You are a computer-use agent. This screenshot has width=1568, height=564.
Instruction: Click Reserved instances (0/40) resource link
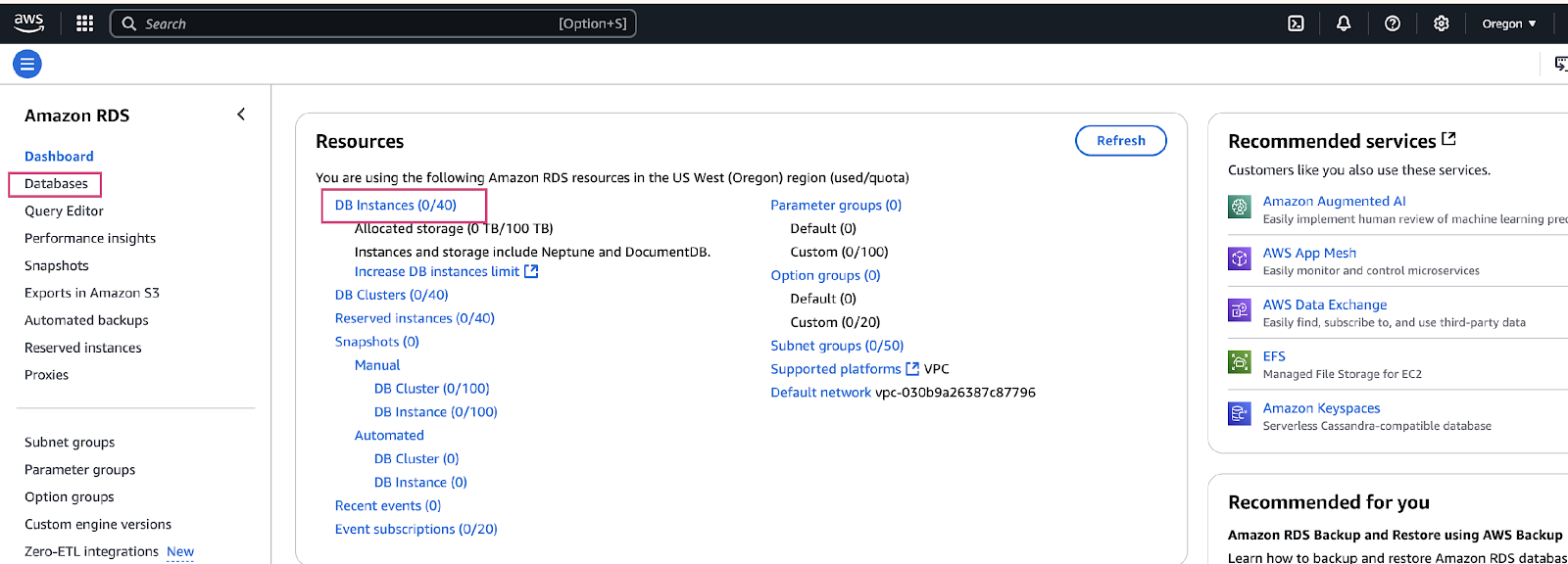[415, 318]
